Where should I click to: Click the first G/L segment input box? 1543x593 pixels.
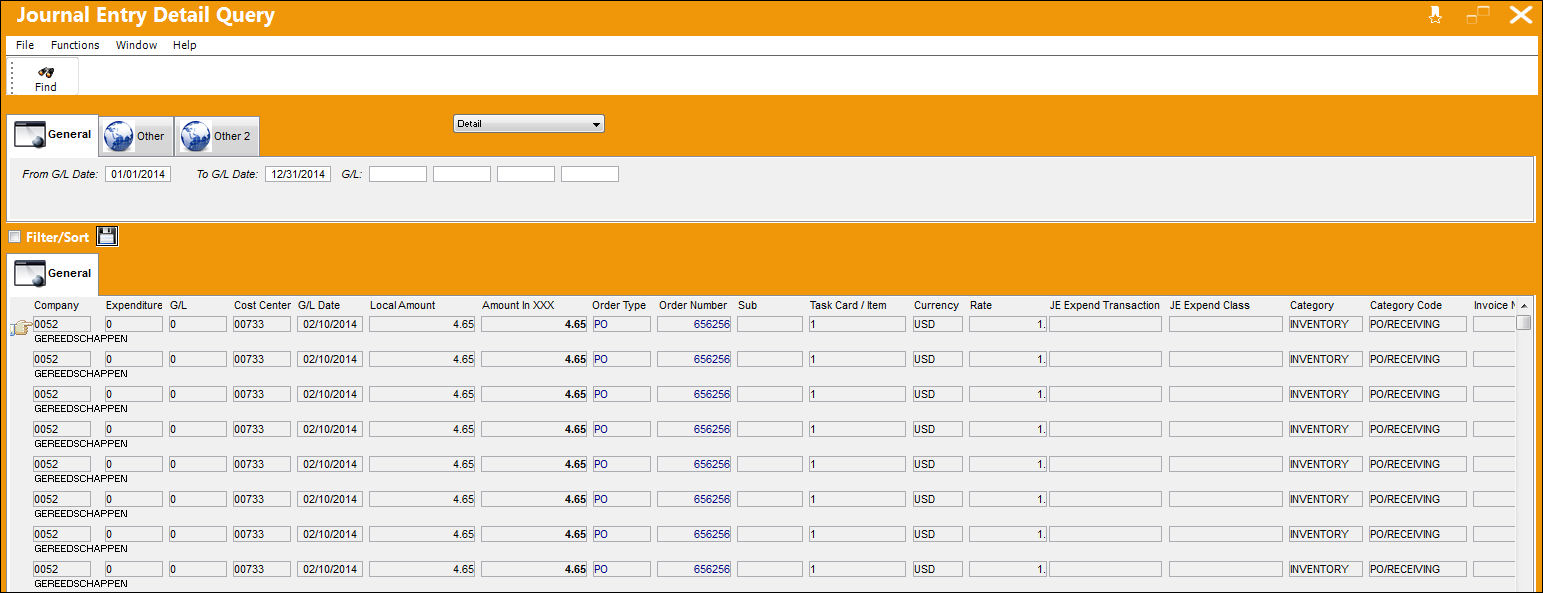pos(398,174)
